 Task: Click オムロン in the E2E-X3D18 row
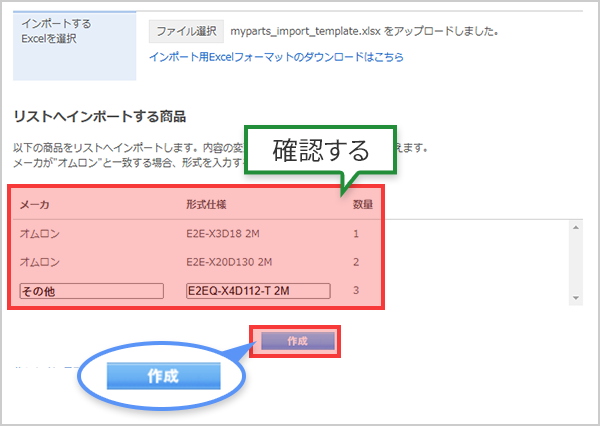pyautogui.click(x=40, y=233)
